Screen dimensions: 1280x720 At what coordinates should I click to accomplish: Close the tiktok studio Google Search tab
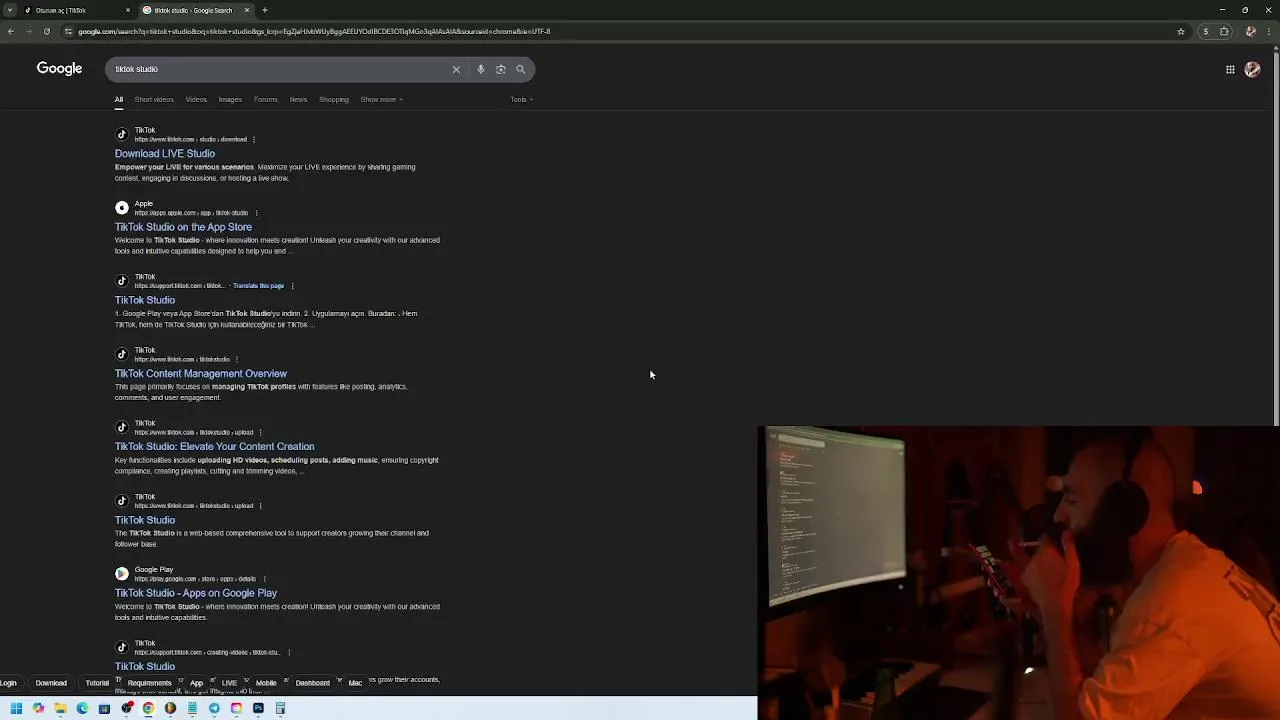pyautogui.click(x=247, y=10)
